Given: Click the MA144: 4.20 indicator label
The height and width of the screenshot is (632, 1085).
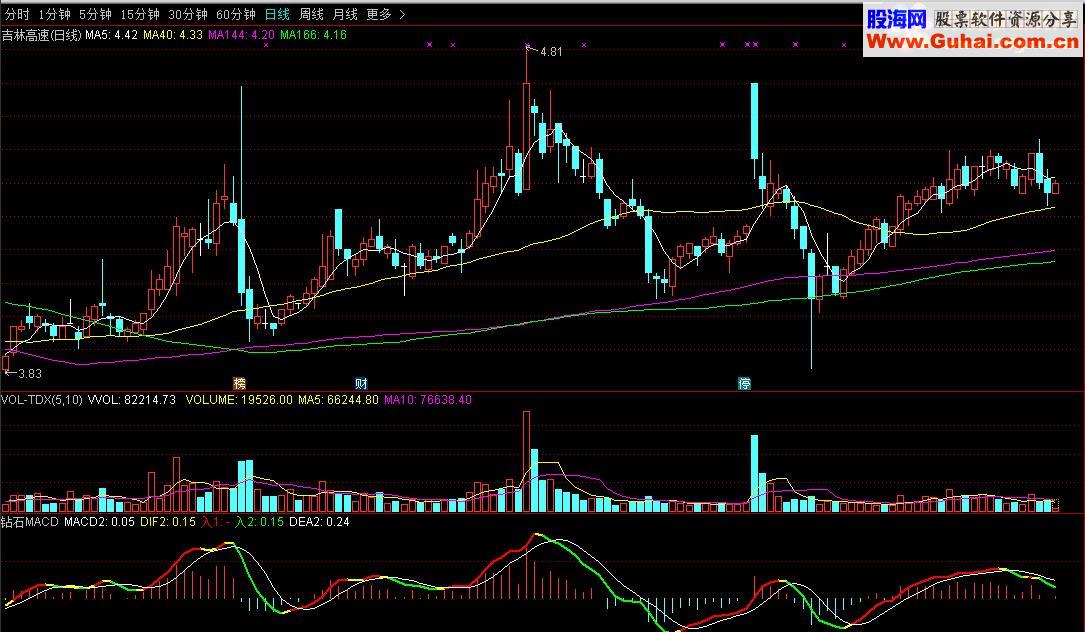Looking at the screenshot, I should pos(241,35).
